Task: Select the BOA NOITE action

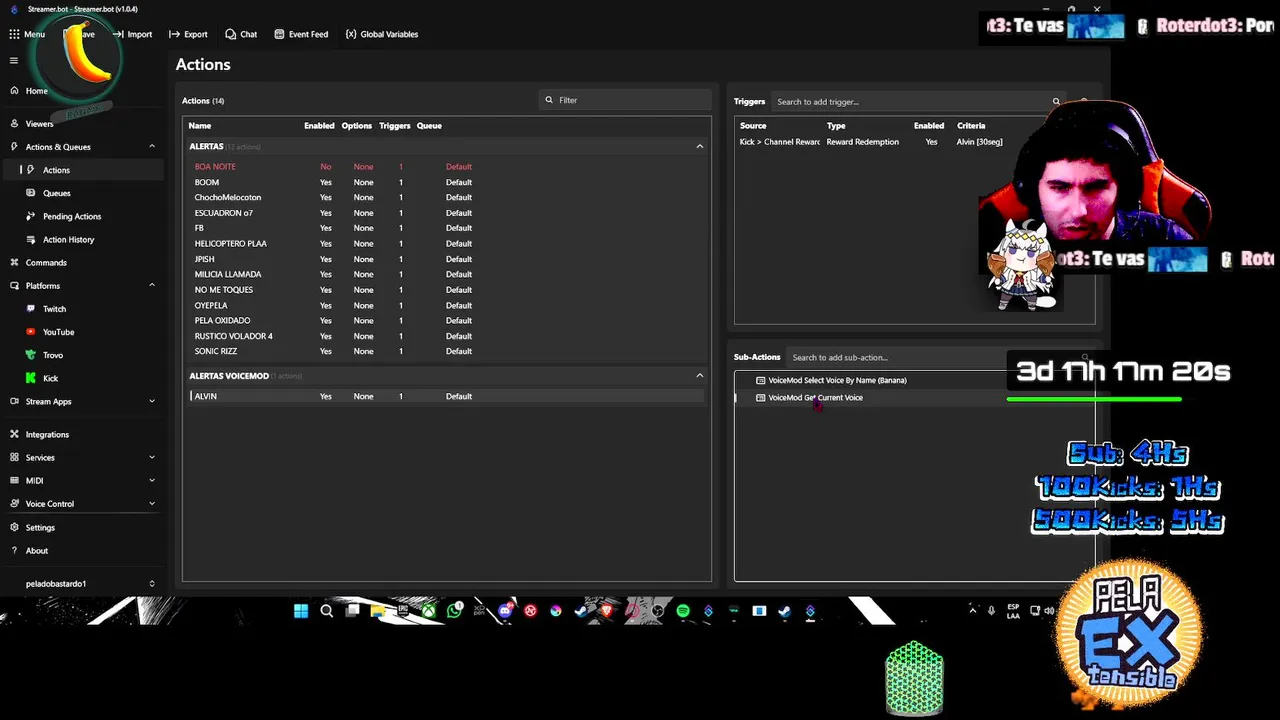Action: [215, 167]
